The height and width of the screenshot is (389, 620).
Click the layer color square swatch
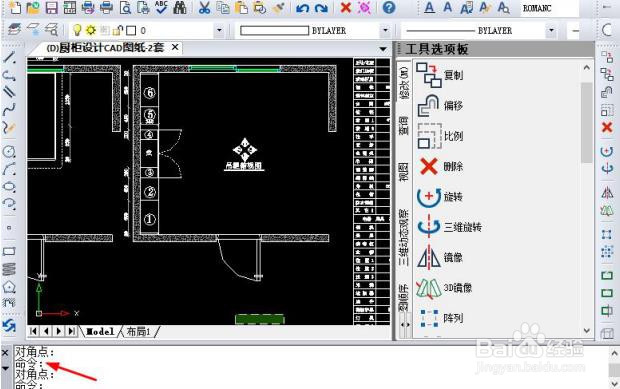point(131,30)
